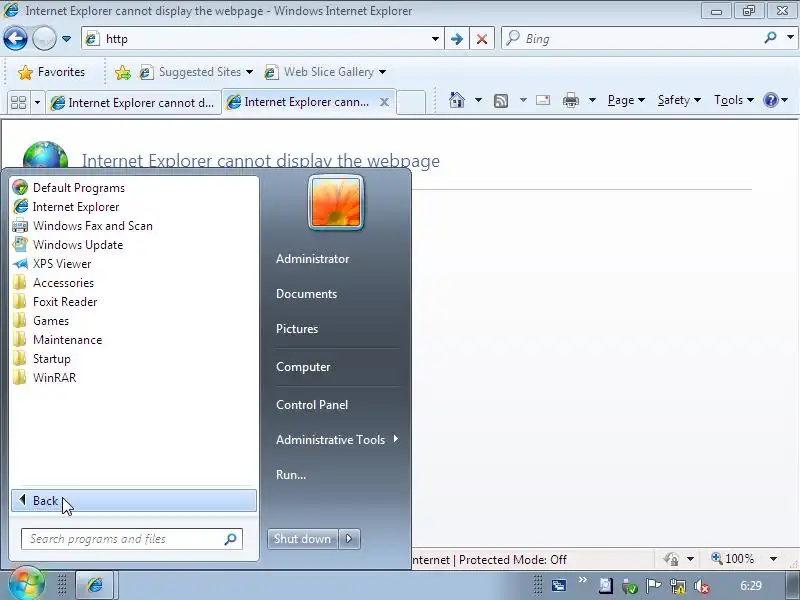This screenshot has height=600, width=800.
Task: Open the recent pages dropdown arrow
Action: pos(66,39)
